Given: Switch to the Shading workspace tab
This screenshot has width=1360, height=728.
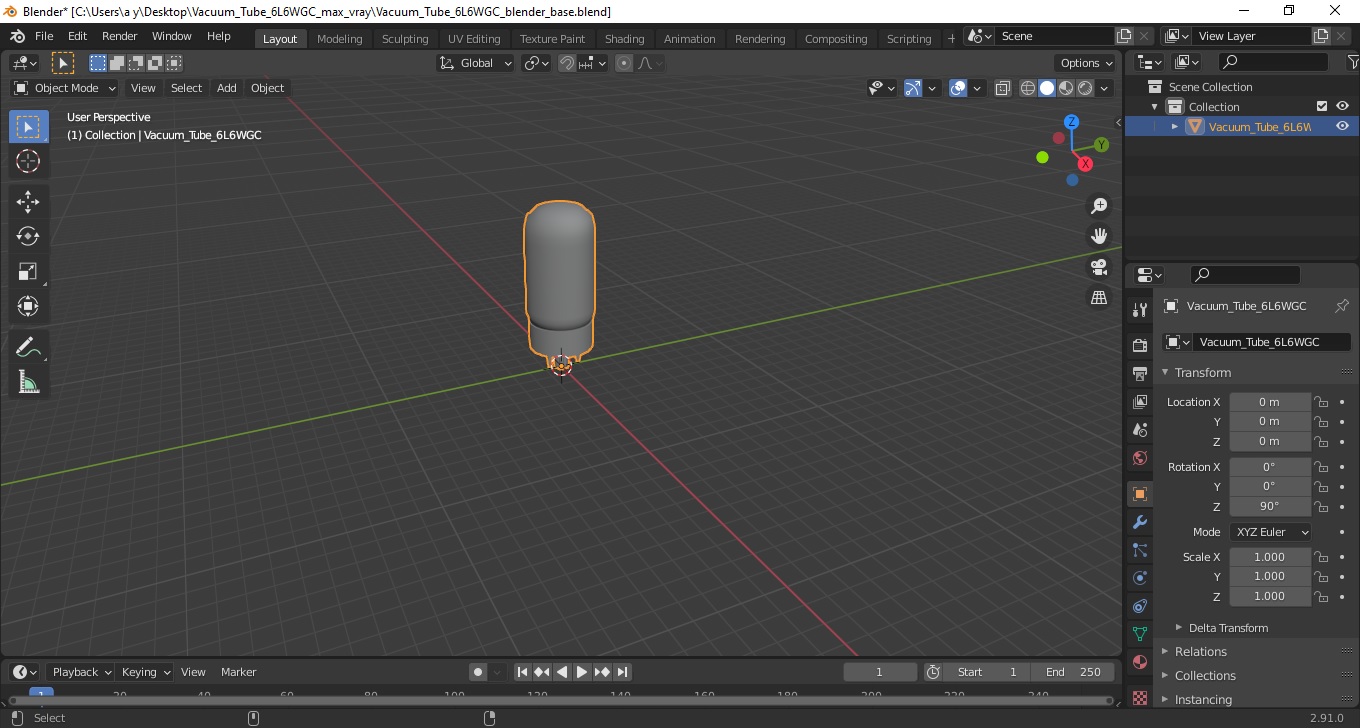Looking at the screenshot, I should [624, 38].
